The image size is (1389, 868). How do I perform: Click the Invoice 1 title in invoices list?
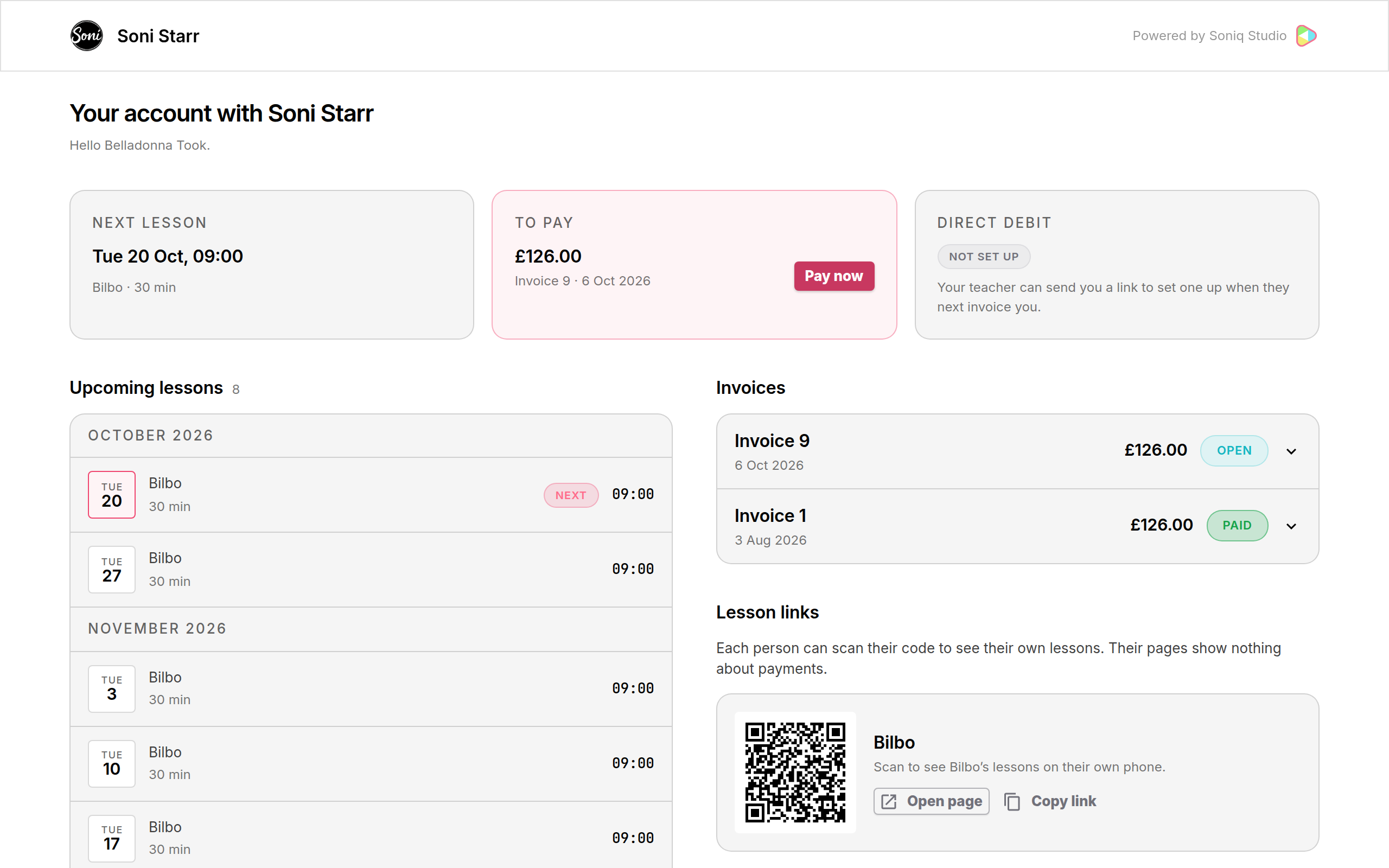tap(770, 515)
